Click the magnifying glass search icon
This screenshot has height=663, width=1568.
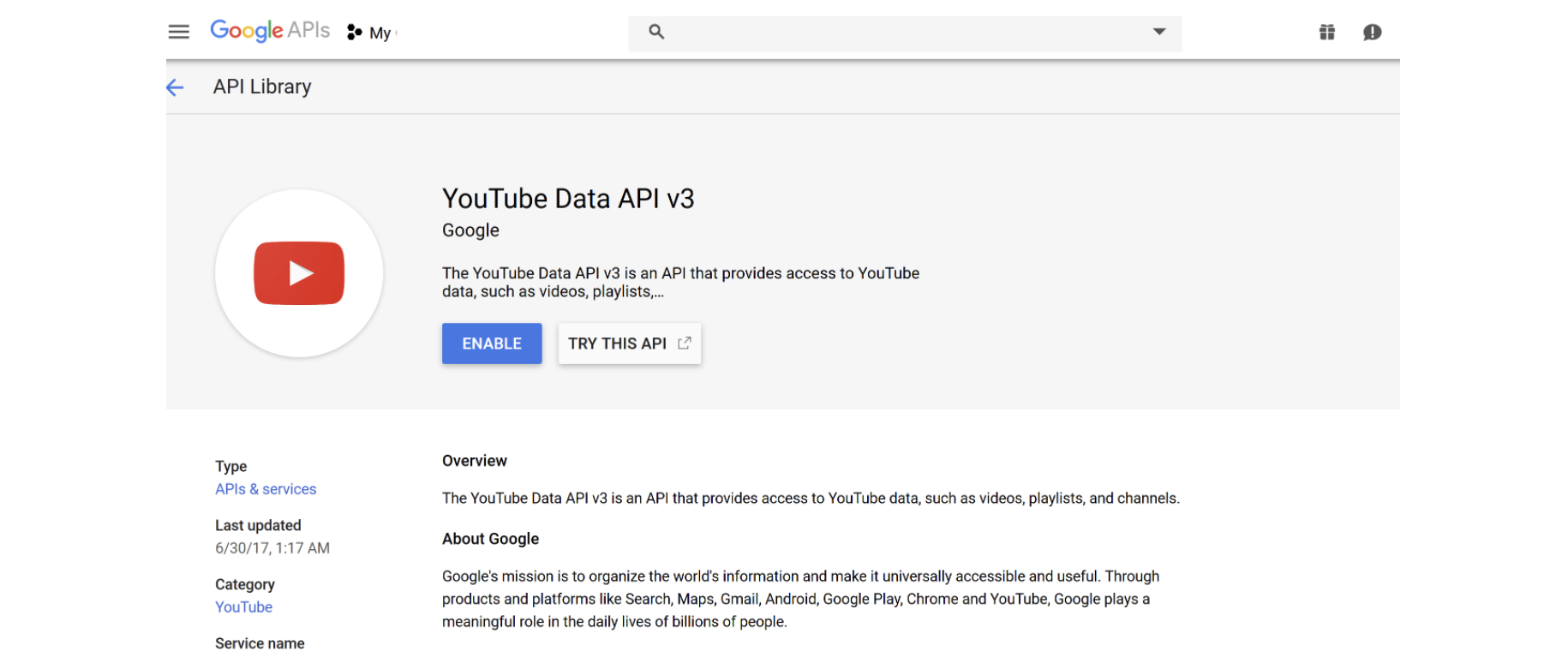(656, 32)
